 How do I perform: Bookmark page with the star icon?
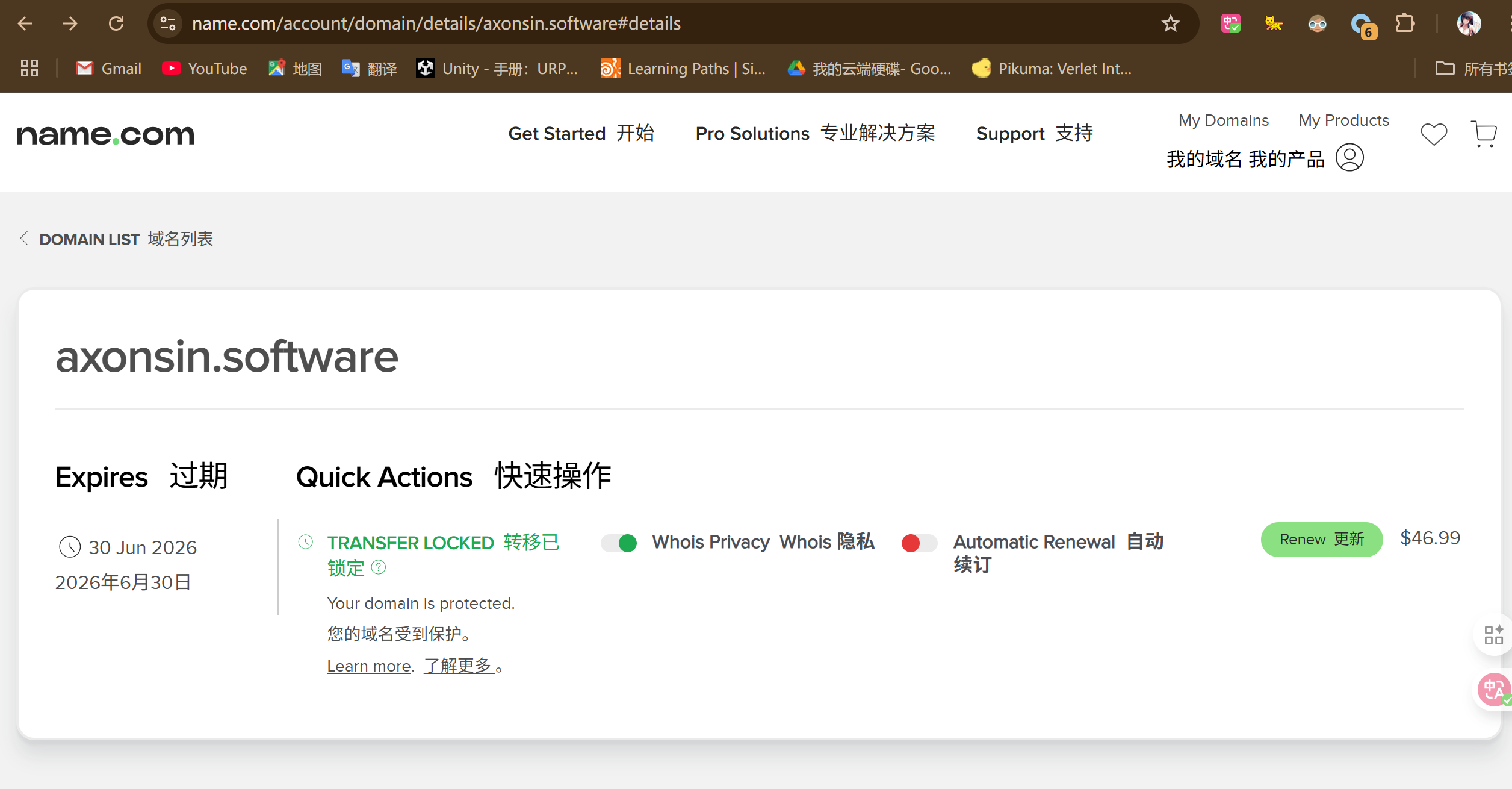coord(1170,23)
